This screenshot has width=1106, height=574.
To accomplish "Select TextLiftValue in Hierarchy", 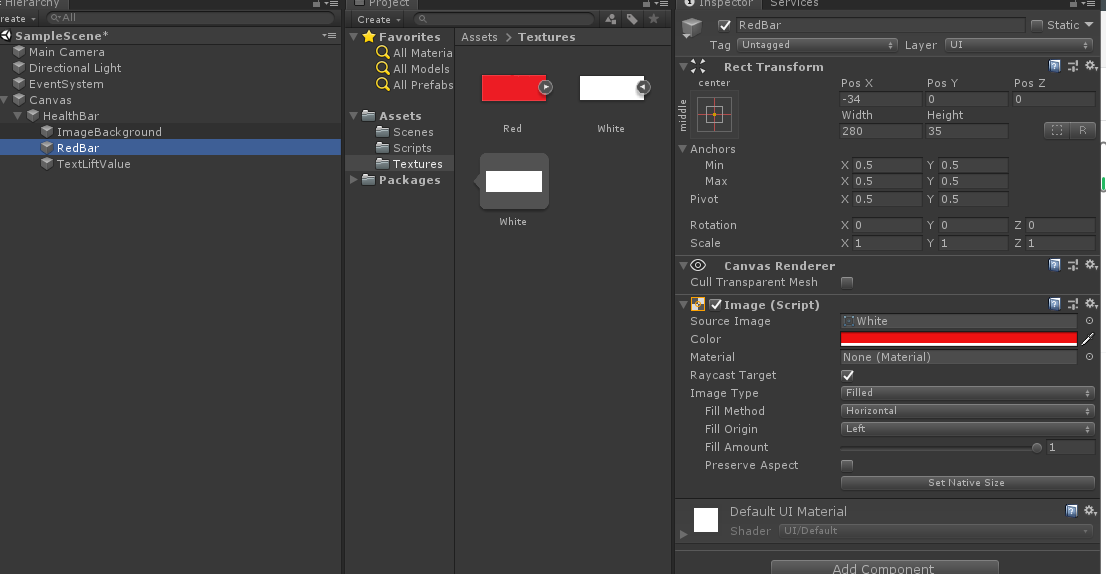I will pos(93,164).
